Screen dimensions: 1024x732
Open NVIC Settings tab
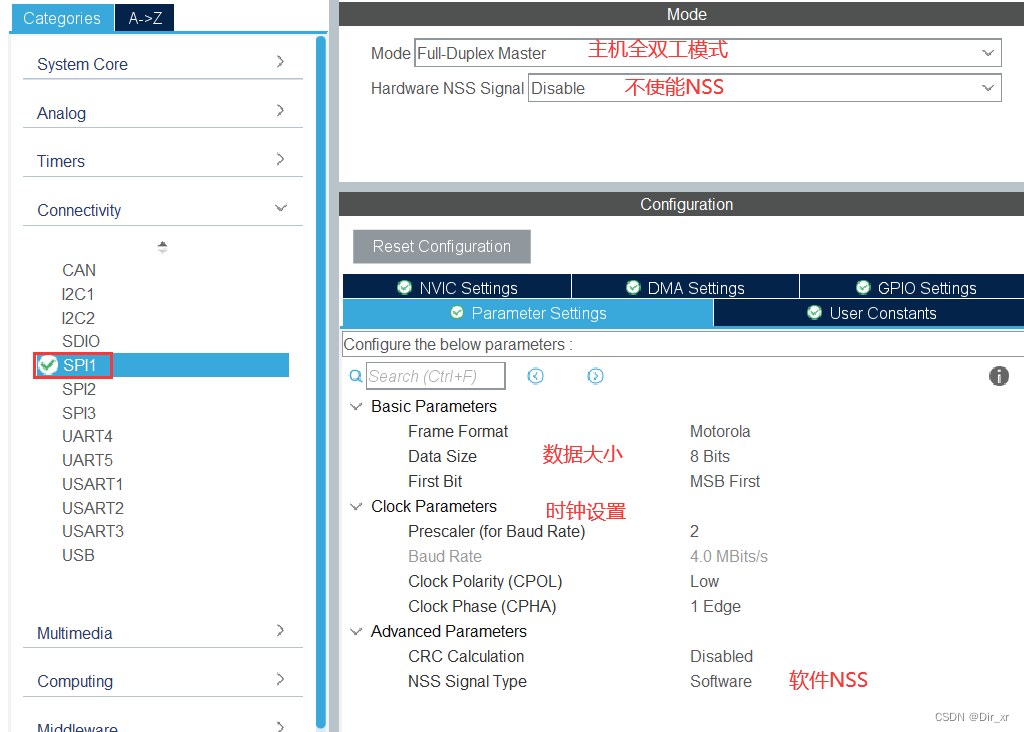[457, 287]
